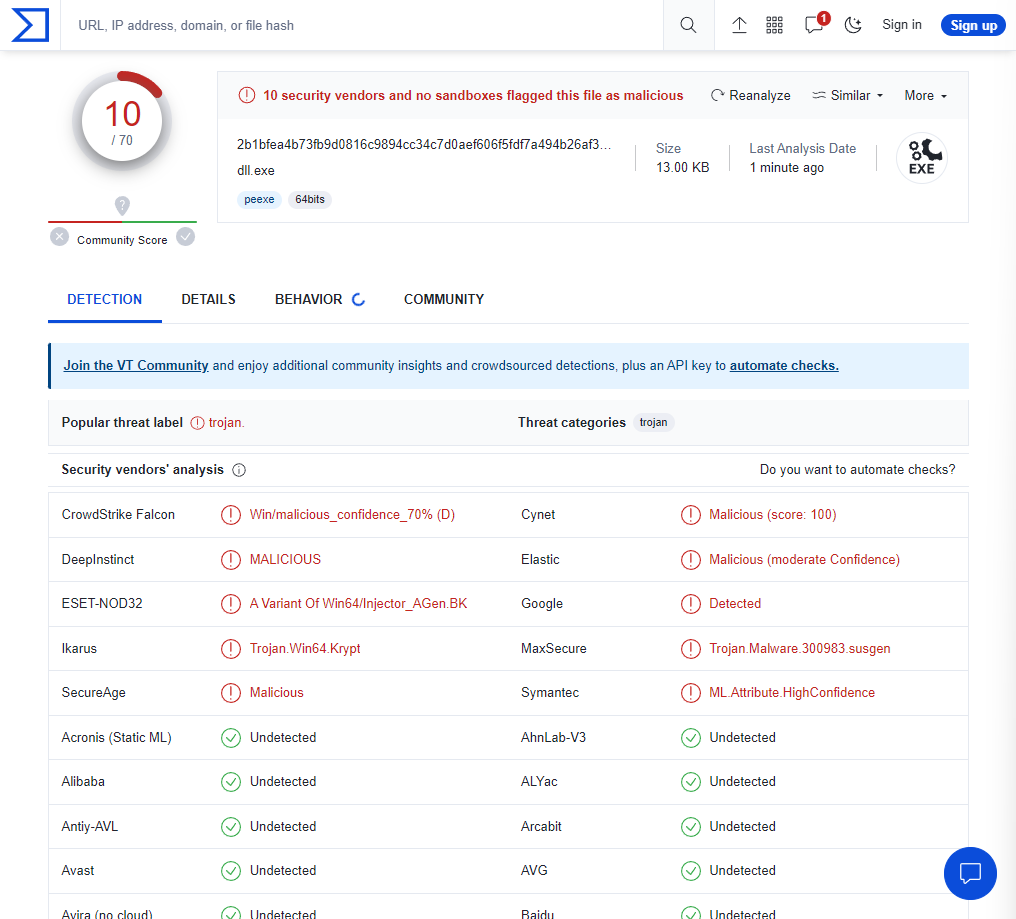
Task: Click the 1 minute ago analysis date
Action: (787, 167)
